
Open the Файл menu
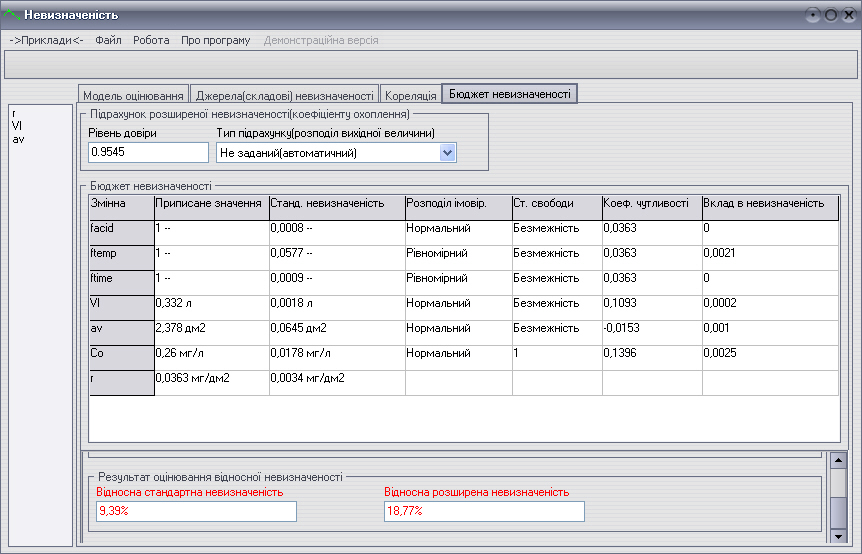click(x=108, y=40)
